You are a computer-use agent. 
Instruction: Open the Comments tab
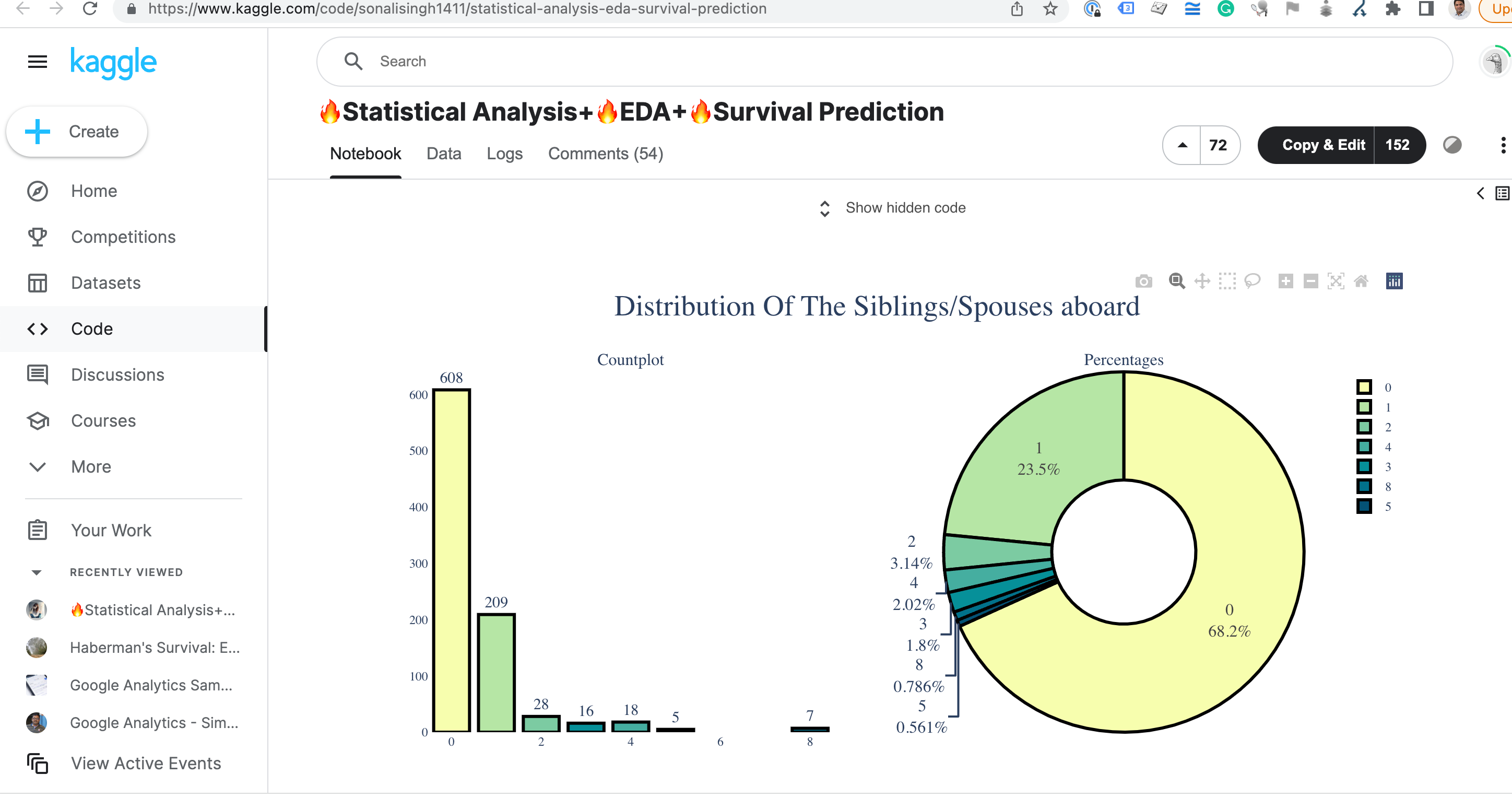[x=605, y=153]
